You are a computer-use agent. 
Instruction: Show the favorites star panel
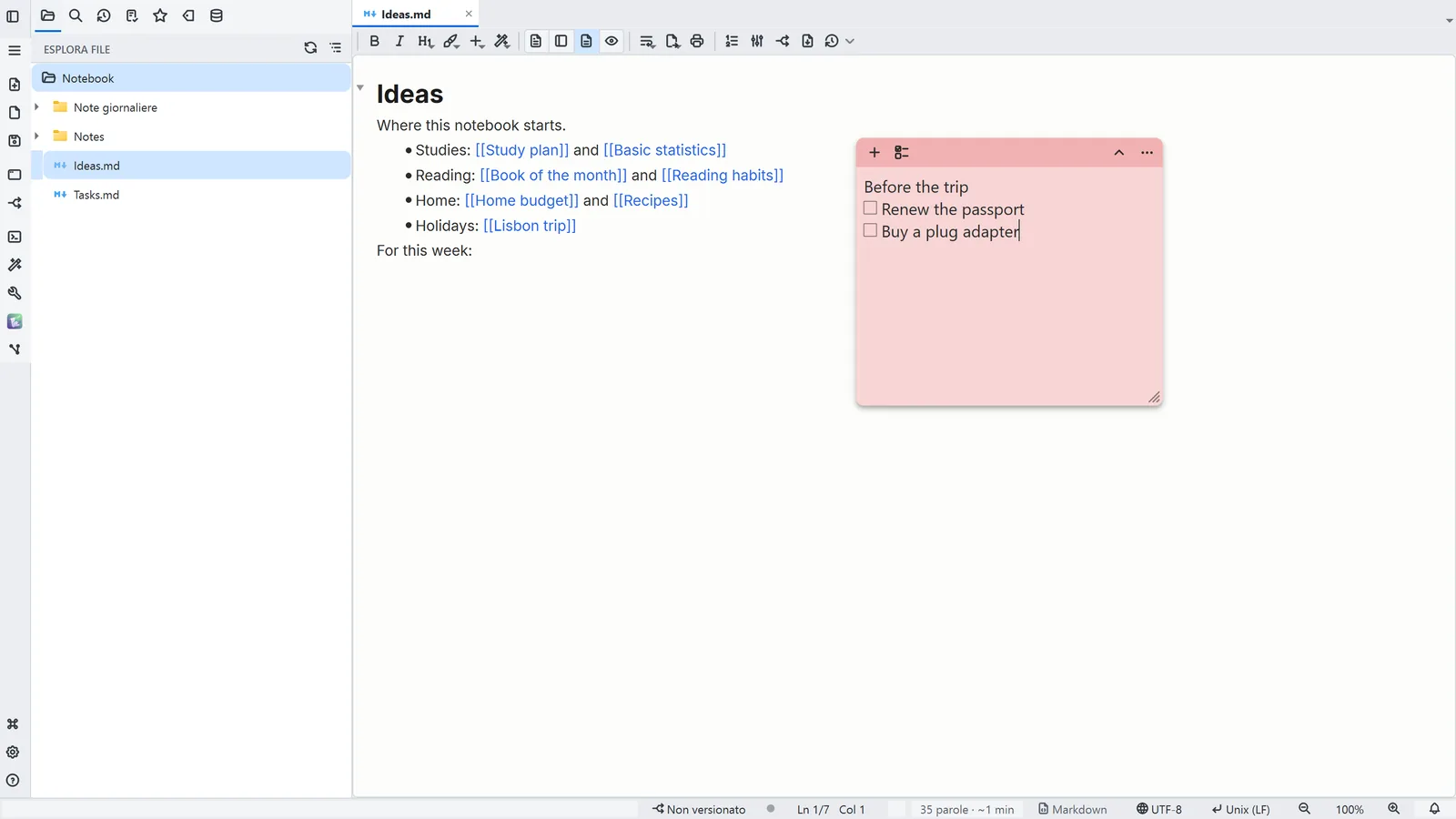[160, 15]
